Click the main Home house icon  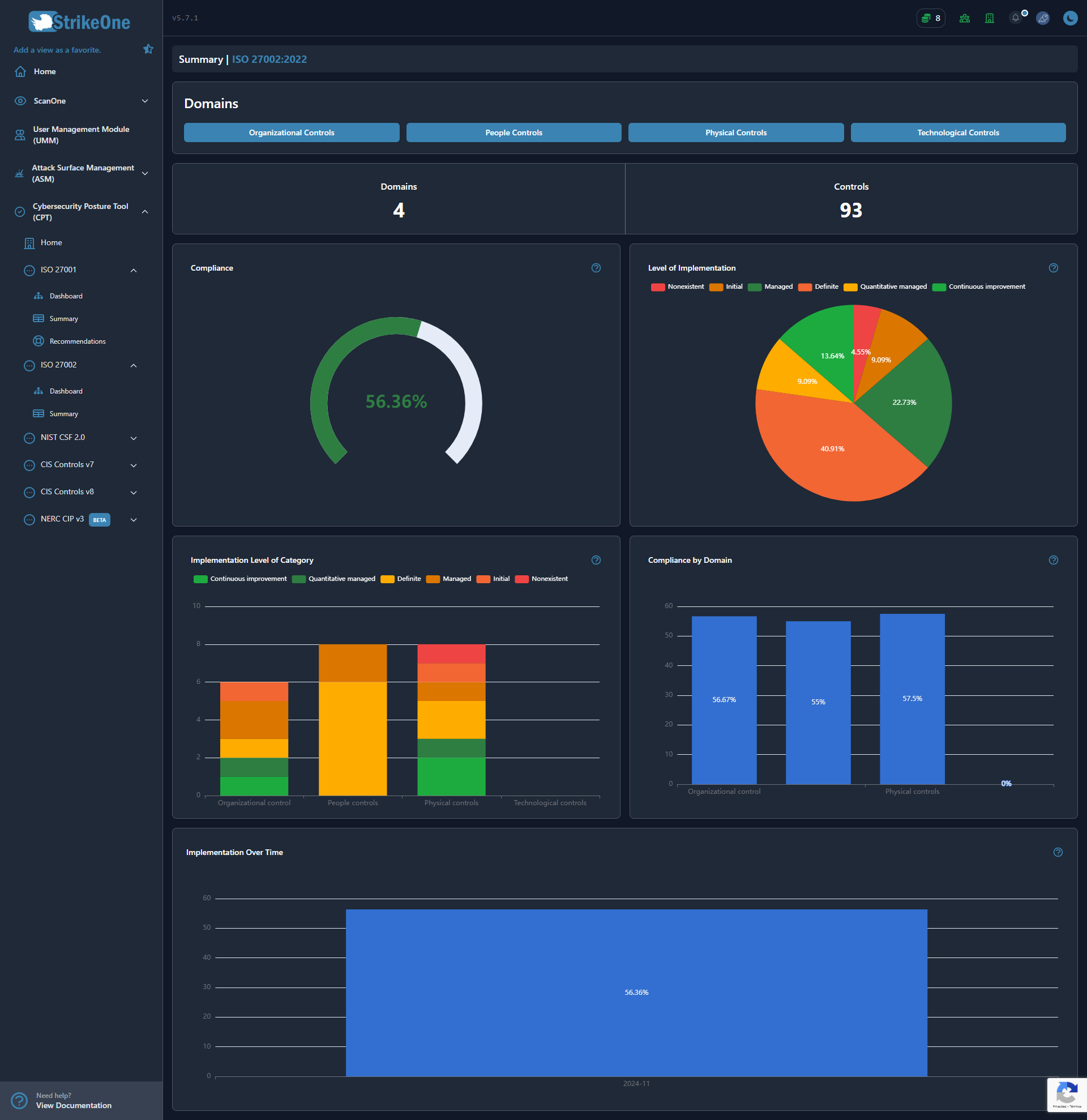(x=20, y=71)
